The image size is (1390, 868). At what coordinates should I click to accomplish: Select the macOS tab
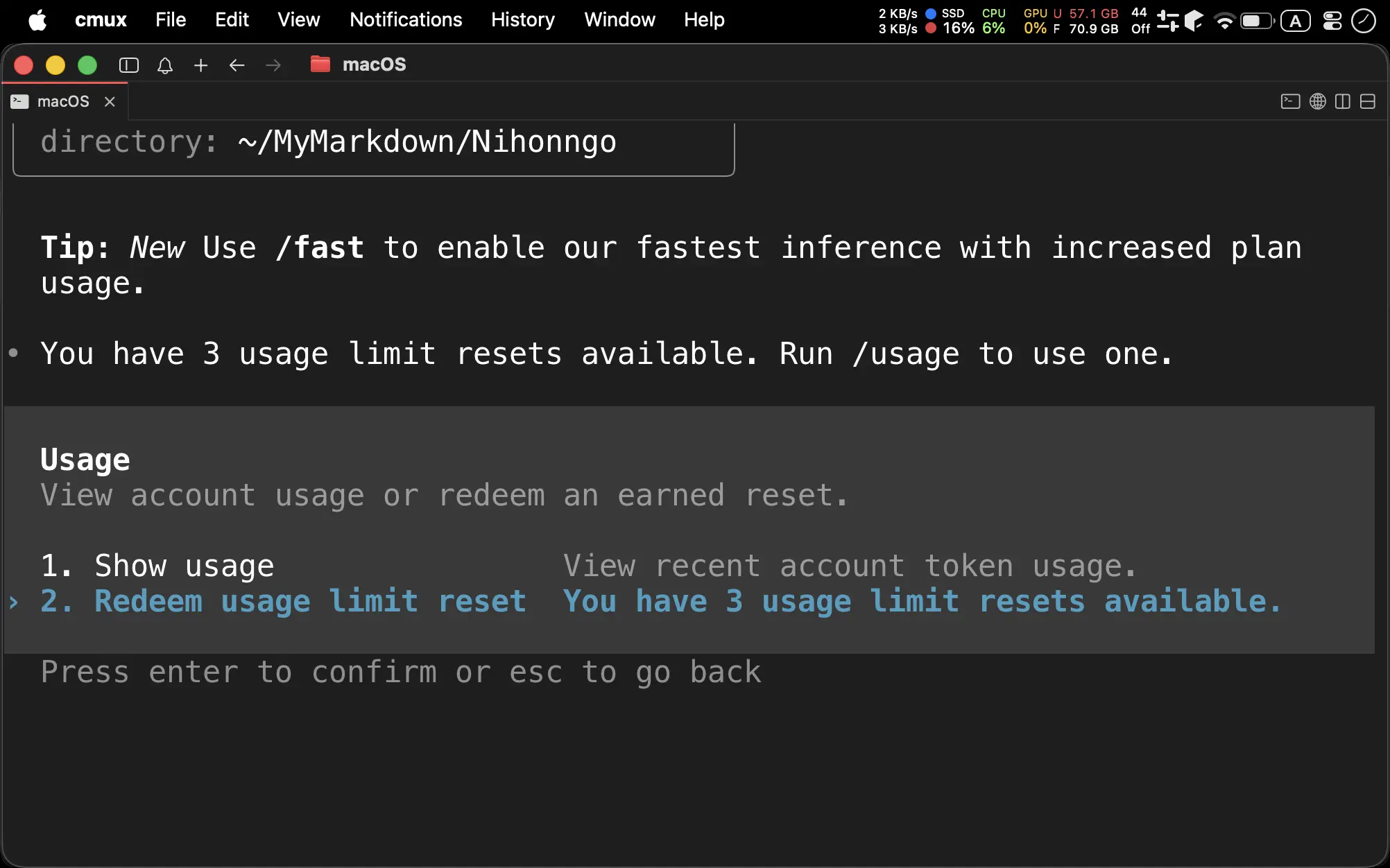(64, 101)
